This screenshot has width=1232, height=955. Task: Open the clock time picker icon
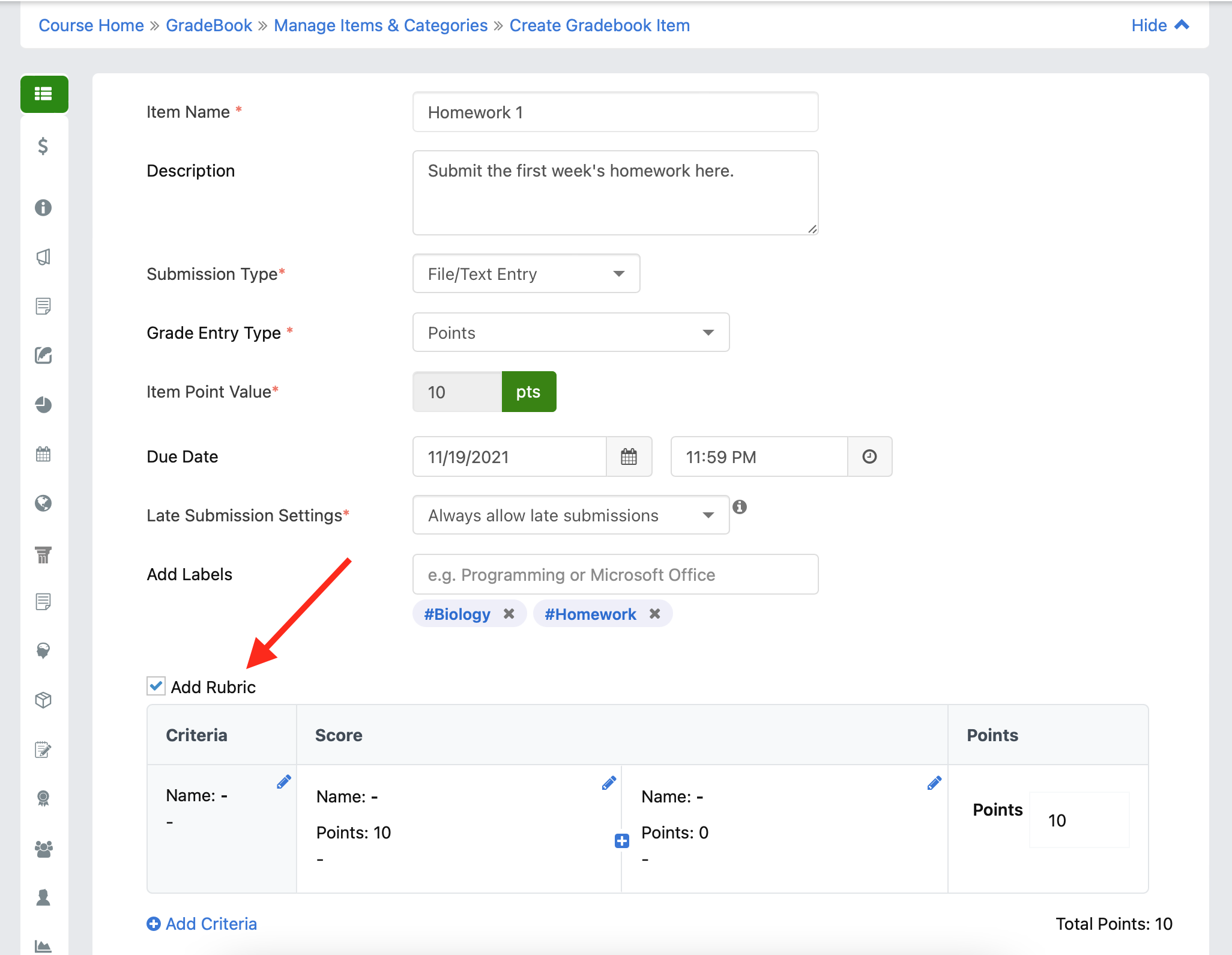coord(869,456)
